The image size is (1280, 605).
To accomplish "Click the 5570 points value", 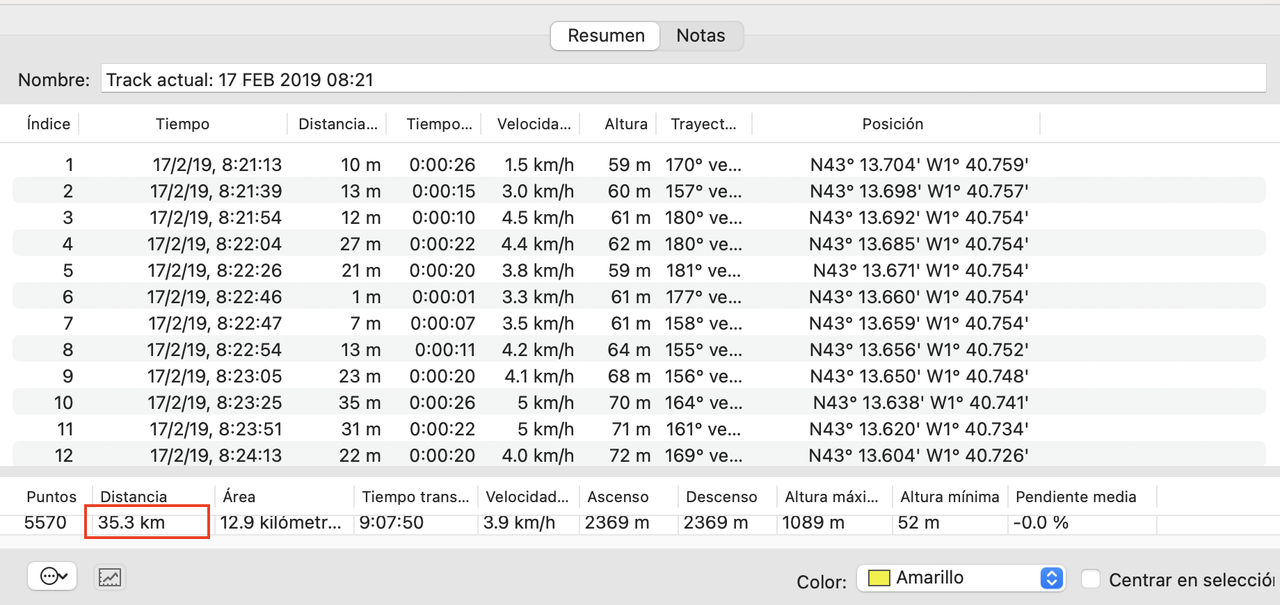I will [x=46, y=523].
